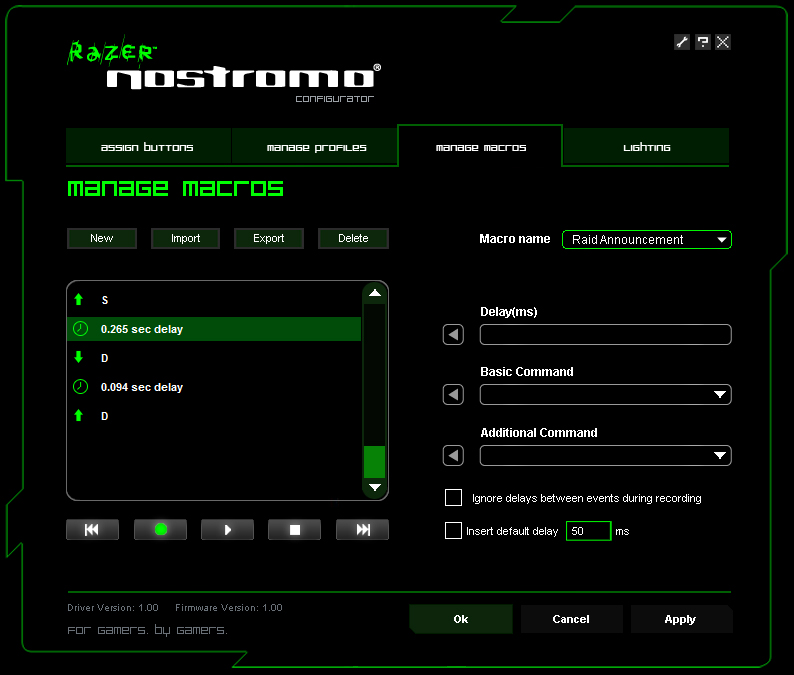The width and height of the screenshot is (794, 675).
Task: Select the D key-up event row
Action: coord(214,416)
